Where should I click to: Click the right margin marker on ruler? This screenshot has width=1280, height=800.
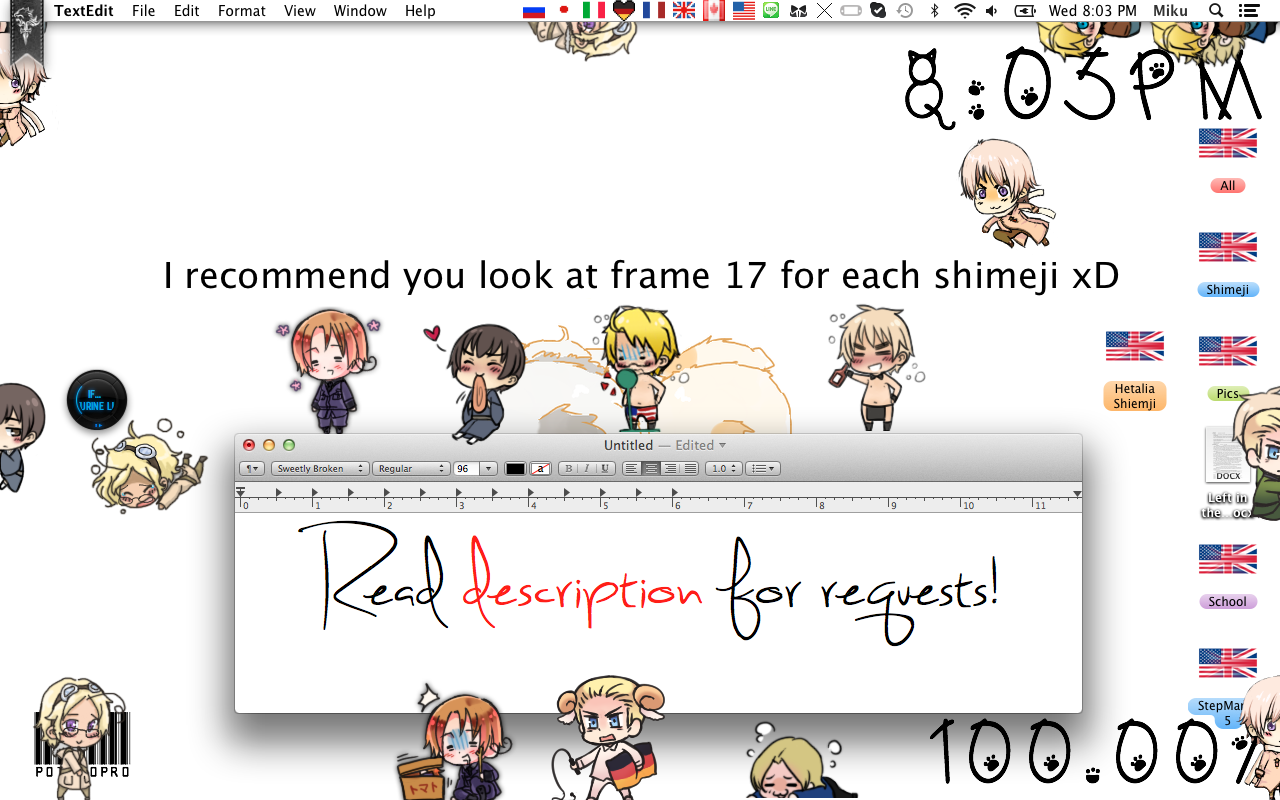(1077, 493)
